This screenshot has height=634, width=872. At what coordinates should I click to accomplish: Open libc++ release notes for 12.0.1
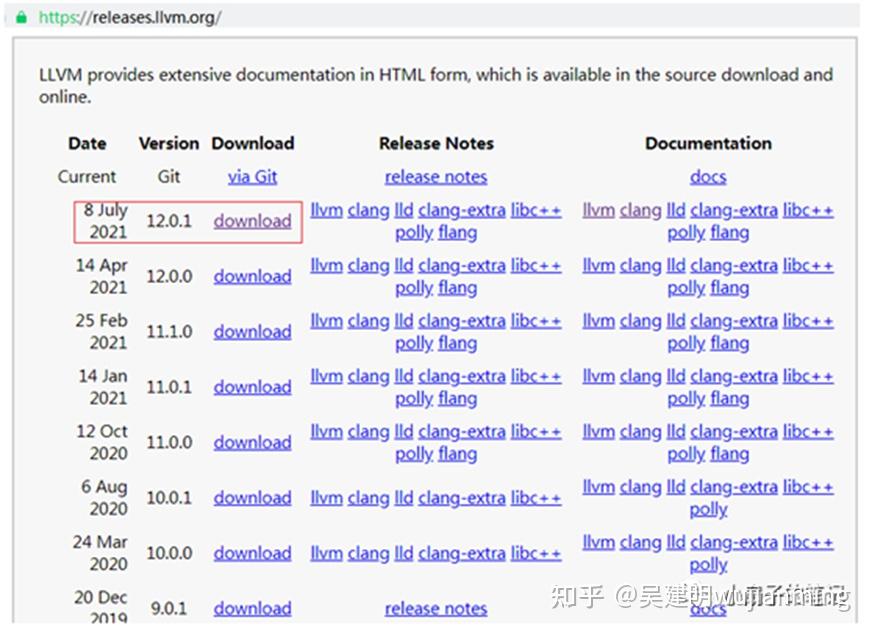[536, 210]
